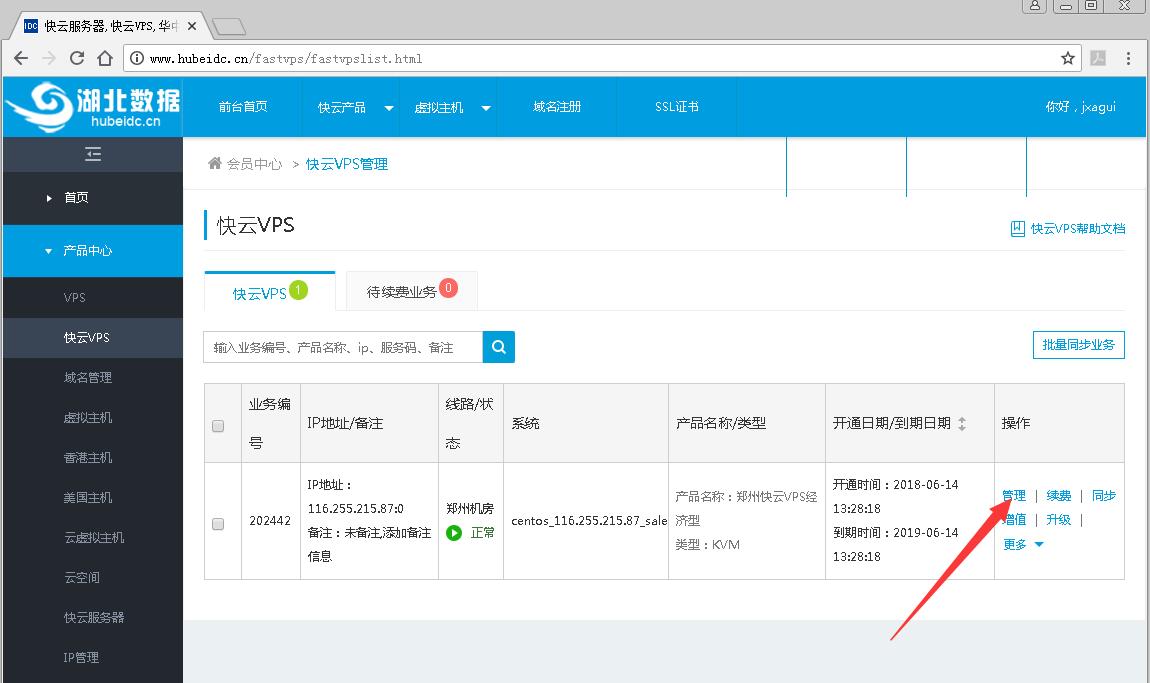Image resolution: width=1150 pixels, height=683 pixels.
Task: Click 增值 in the operations column
Action: 1014,519
